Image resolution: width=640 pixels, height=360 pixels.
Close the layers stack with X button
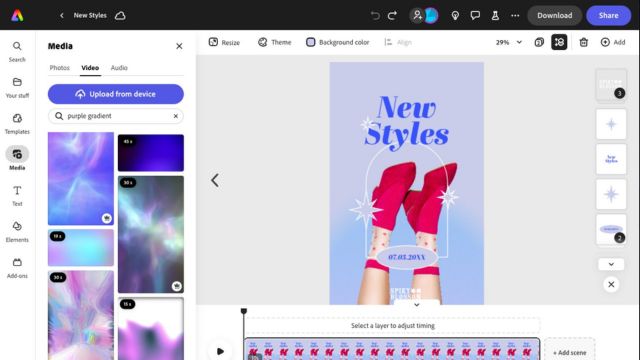coord(611,284)
